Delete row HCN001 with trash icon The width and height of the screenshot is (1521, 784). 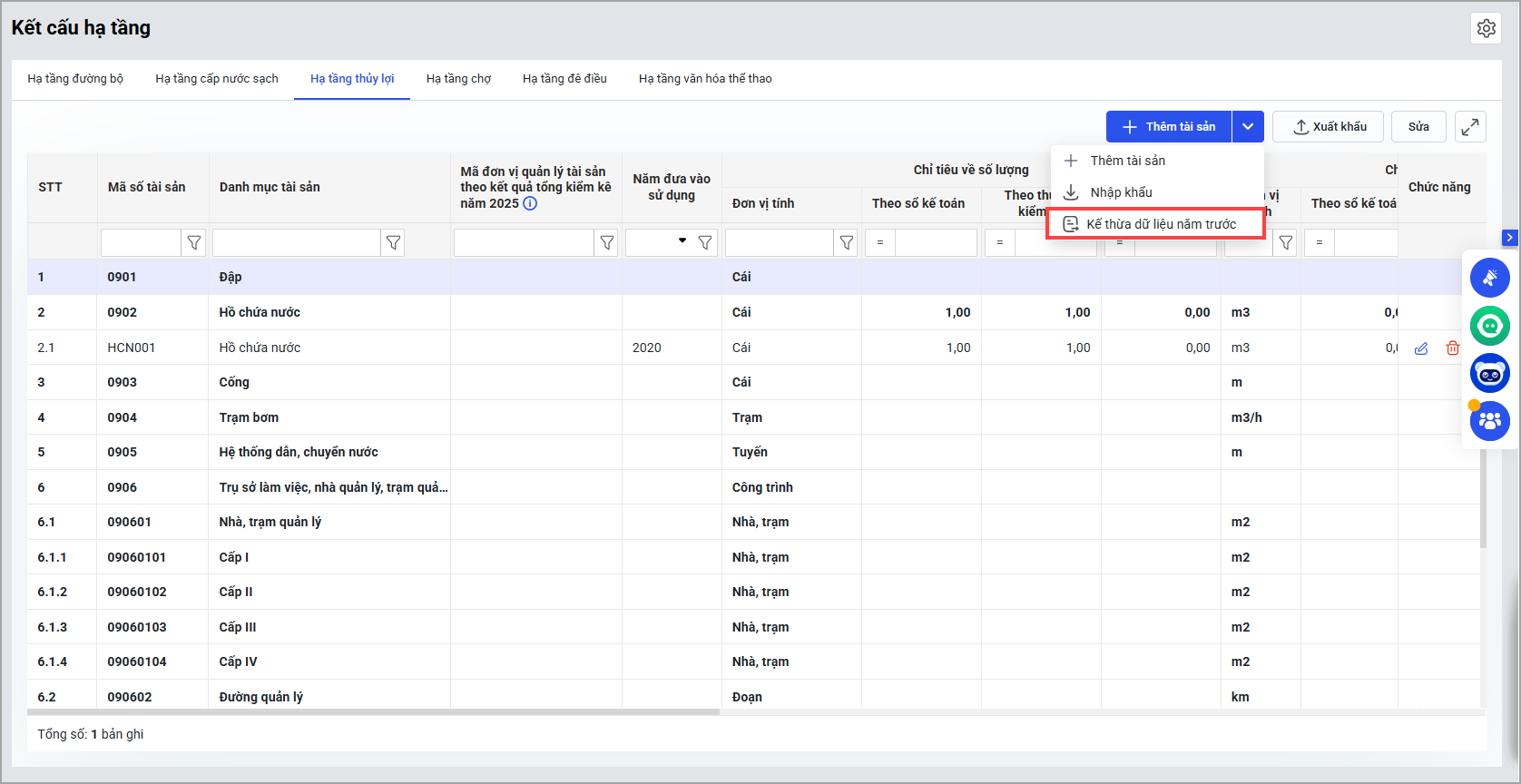(1452, 348)
